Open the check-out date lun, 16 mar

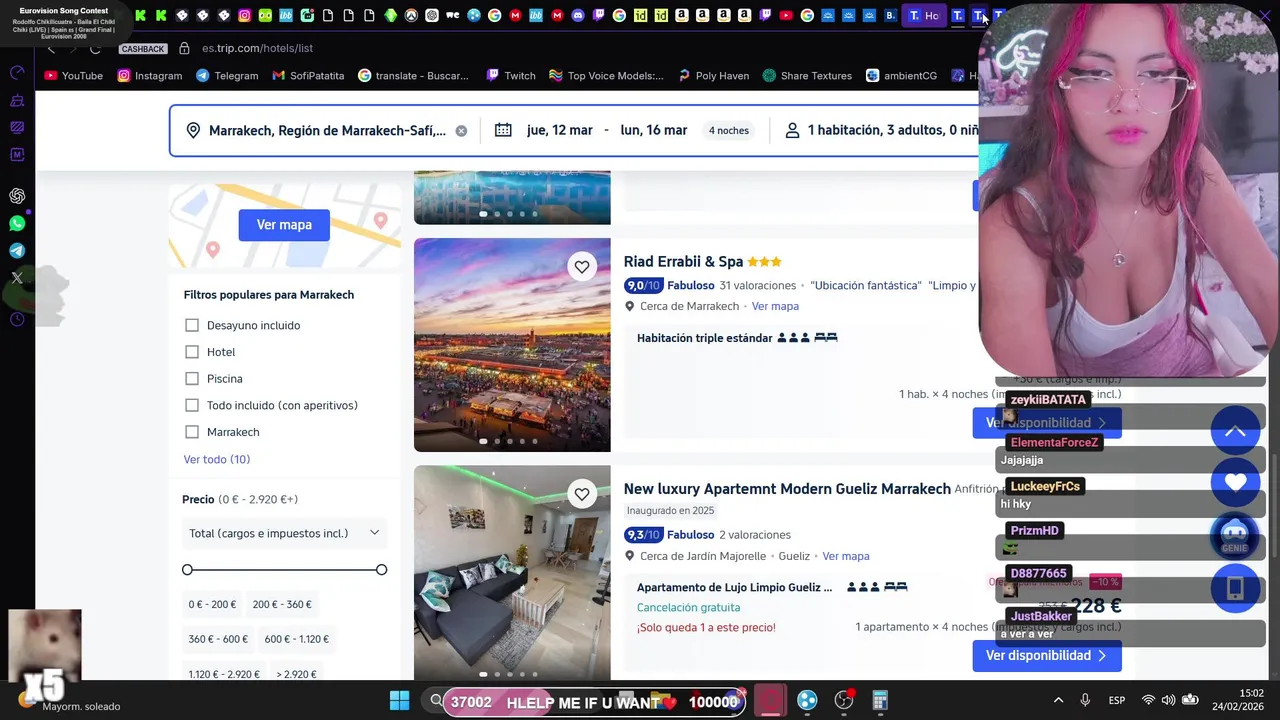[653, 130]
